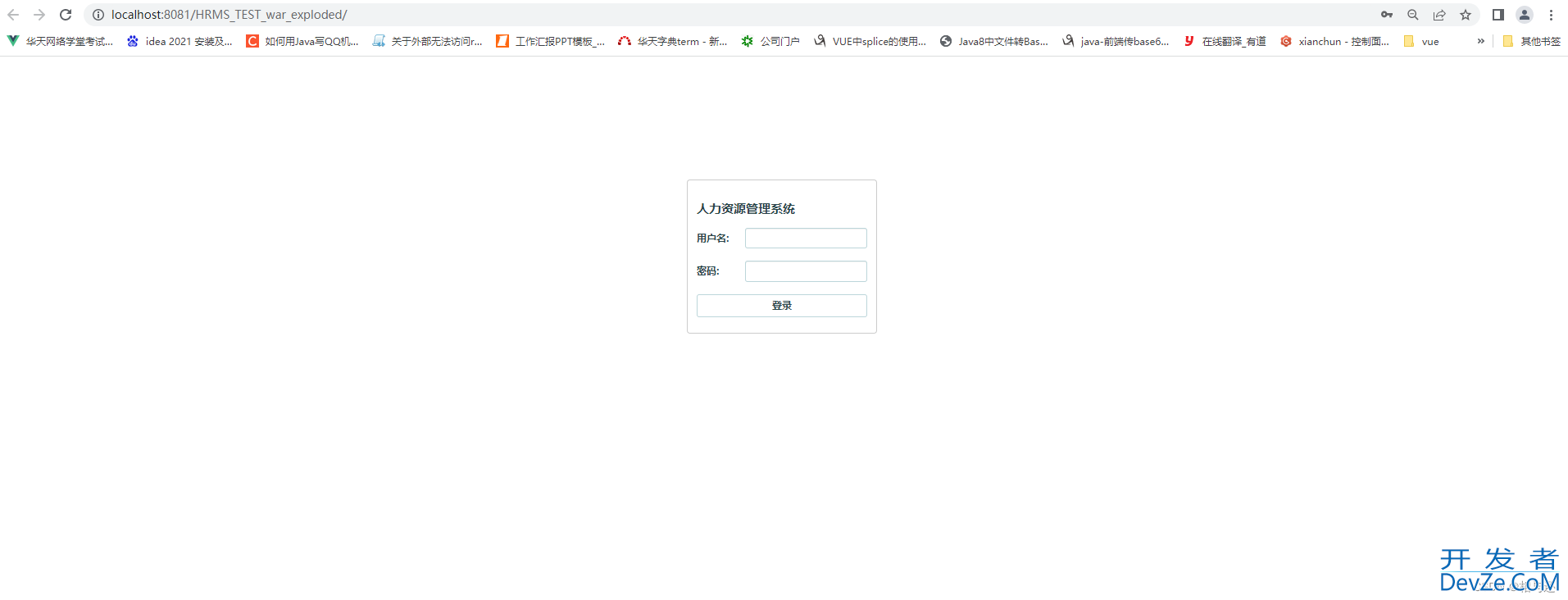Focus the 用户名 input field
Viewport: 1568px width, 600px height.
[806, 238]
